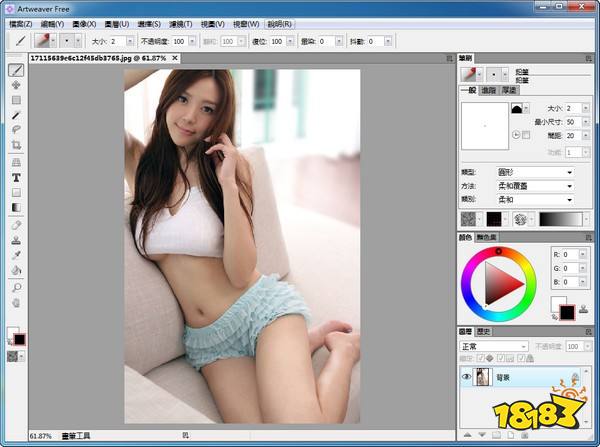Click the current tool icon on options bar
The height and width of the screenshot is (447, 600).
(x=20, y=41)
